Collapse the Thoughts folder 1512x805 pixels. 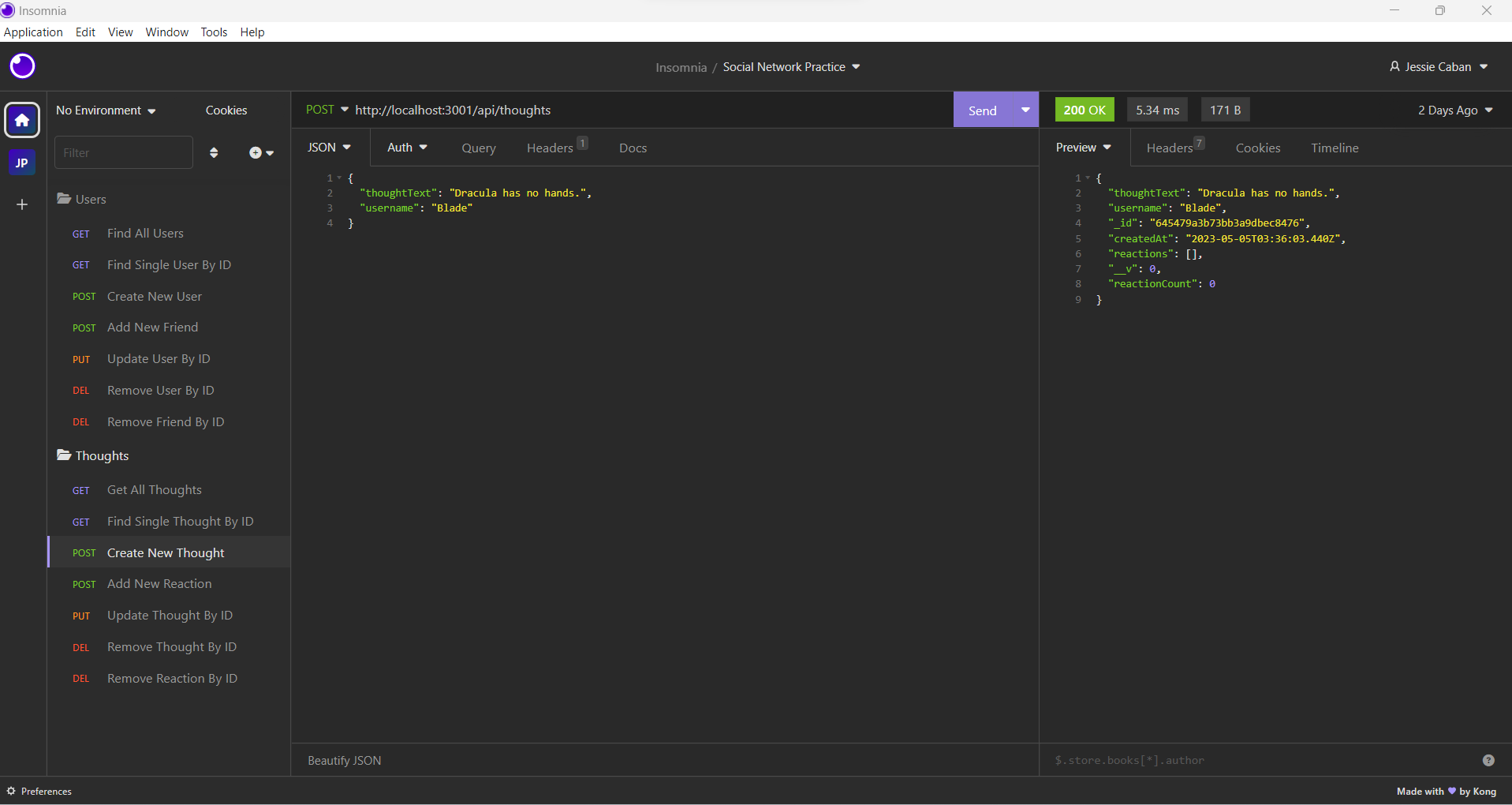(x=92, y=455)
